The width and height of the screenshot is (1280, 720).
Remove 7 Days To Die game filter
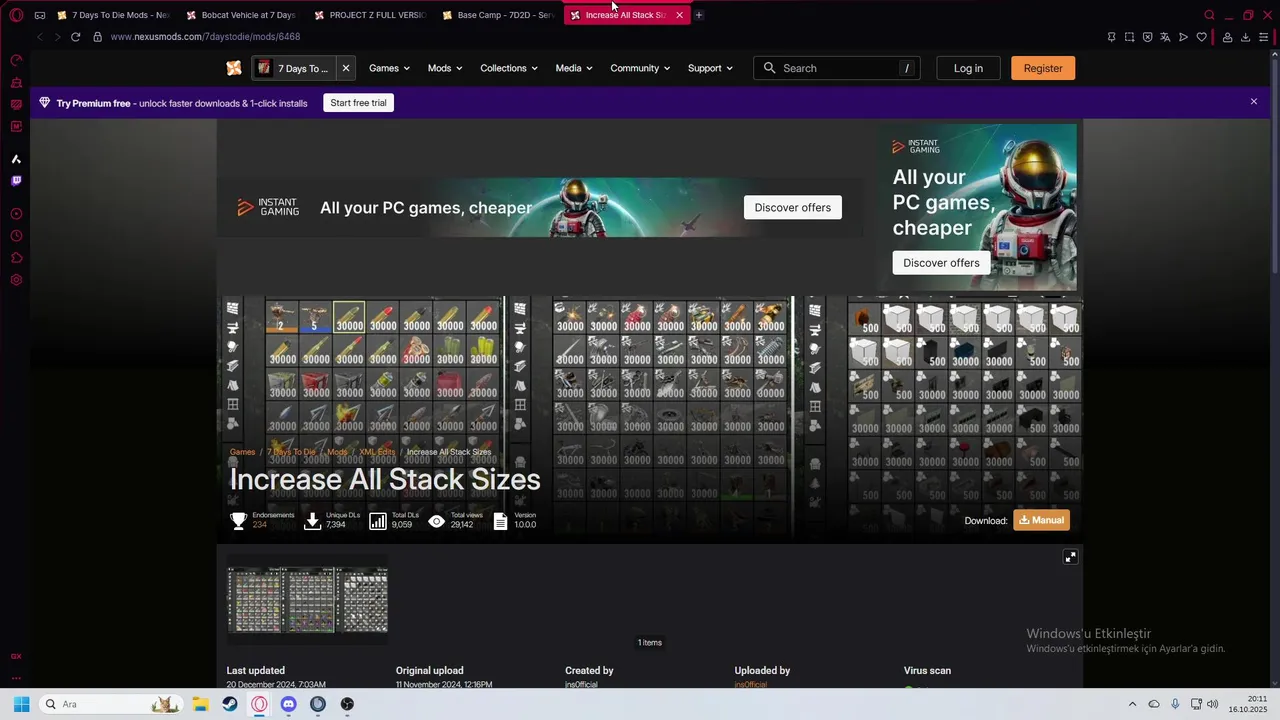pyautogui.click(x=345, y=68)
